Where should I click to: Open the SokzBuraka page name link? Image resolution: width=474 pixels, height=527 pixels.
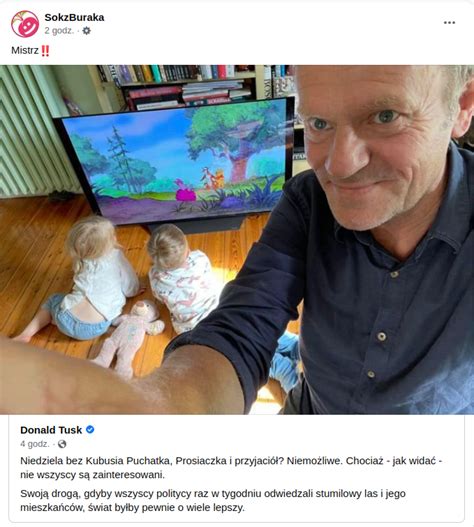pyautogui.click(x=74, y=17)
